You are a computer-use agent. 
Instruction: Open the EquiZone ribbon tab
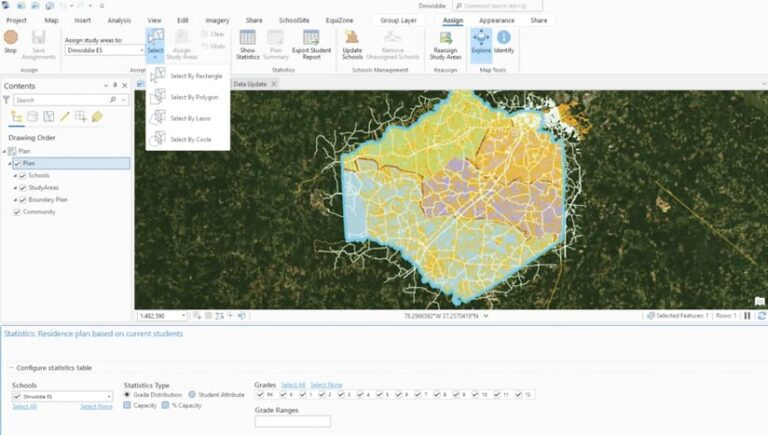(339, 21)
